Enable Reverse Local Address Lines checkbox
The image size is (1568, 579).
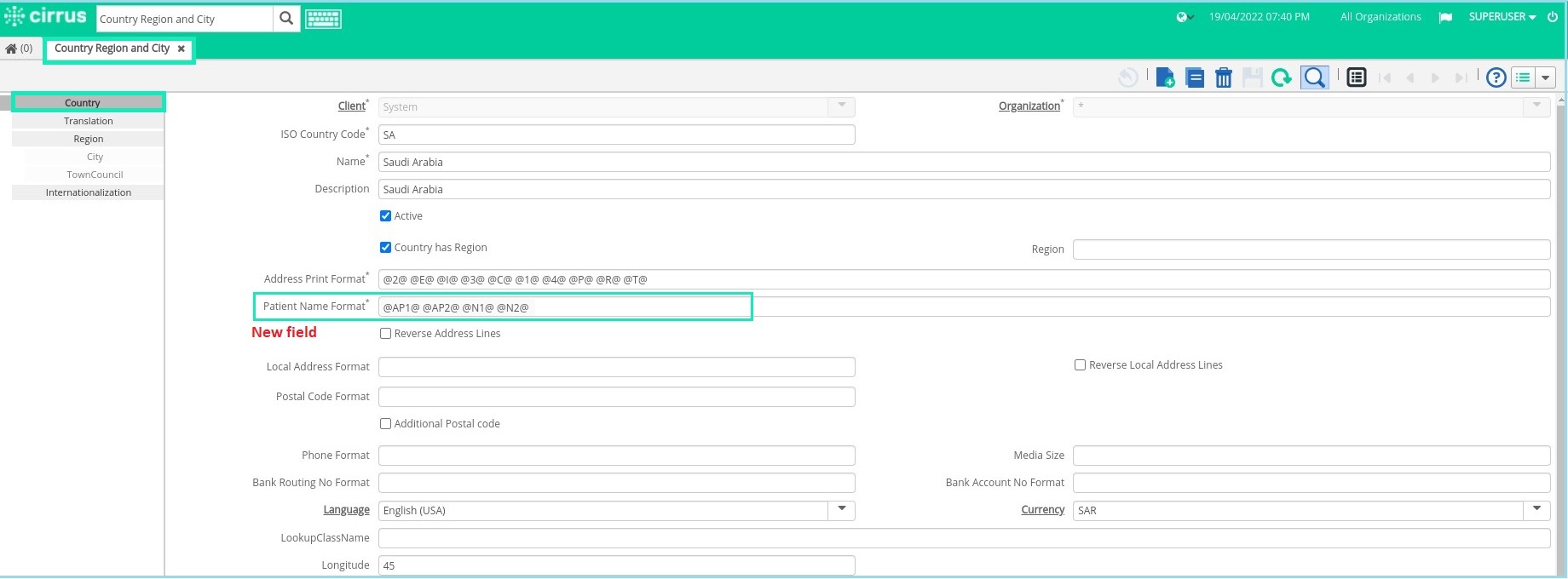click(x=1080, y=365)
